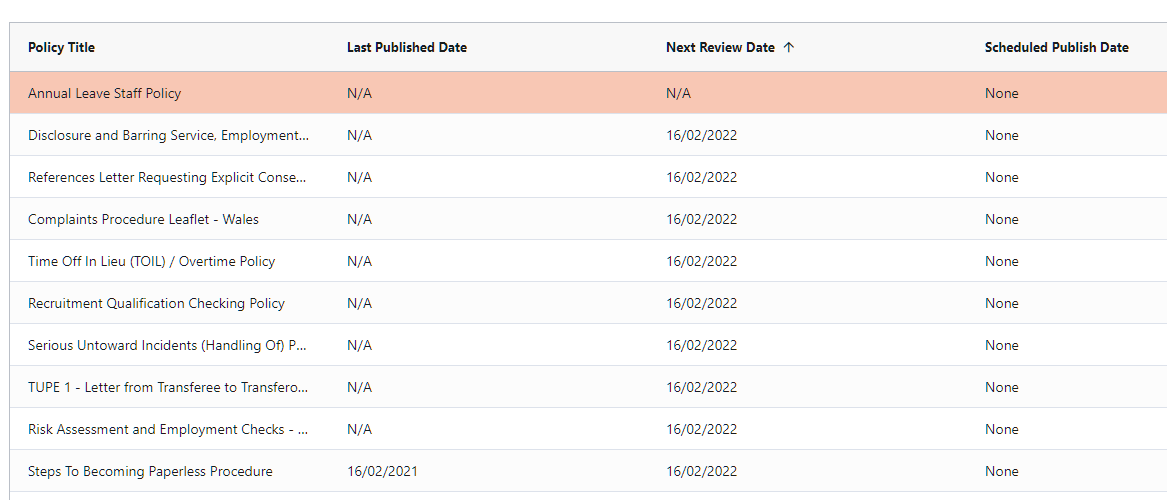Click Last Published N/A for Complaints Procedure row
The width and height of the screenshot is (1167, 500).
point(359,219)
